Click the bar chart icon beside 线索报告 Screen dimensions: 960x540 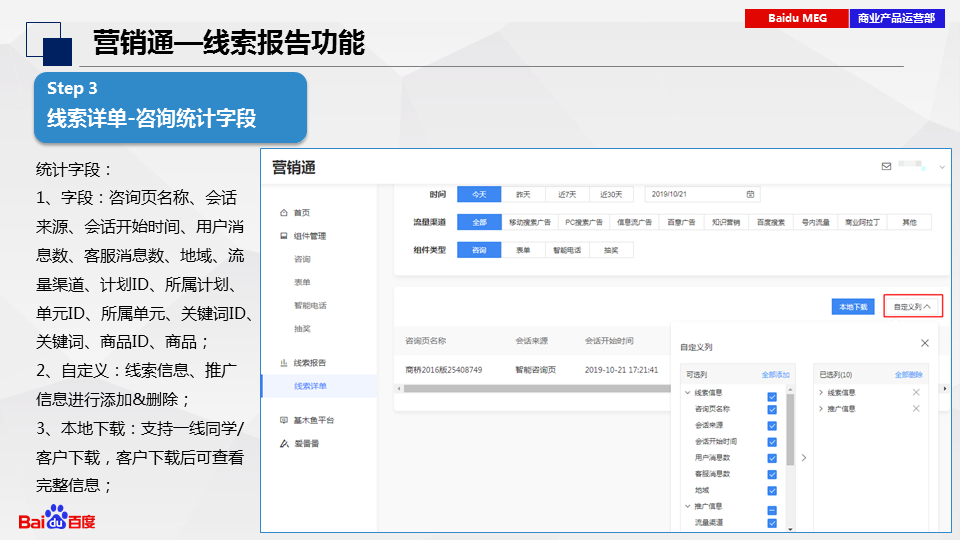283,362
